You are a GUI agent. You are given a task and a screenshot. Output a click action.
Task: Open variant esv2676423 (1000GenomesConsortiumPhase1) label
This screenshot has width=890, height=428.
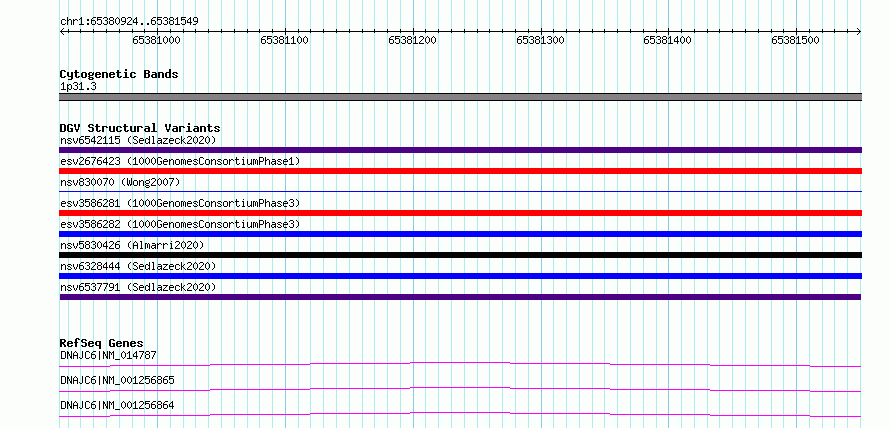[x=180, y=161]
